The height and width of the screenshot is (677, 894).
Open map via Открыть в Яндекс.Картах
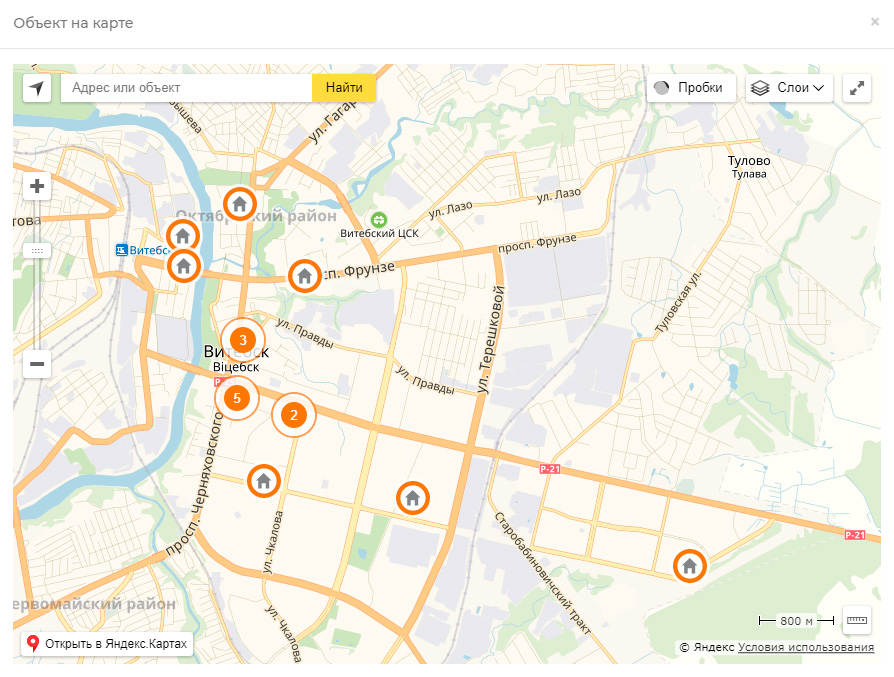click(106, 645)
